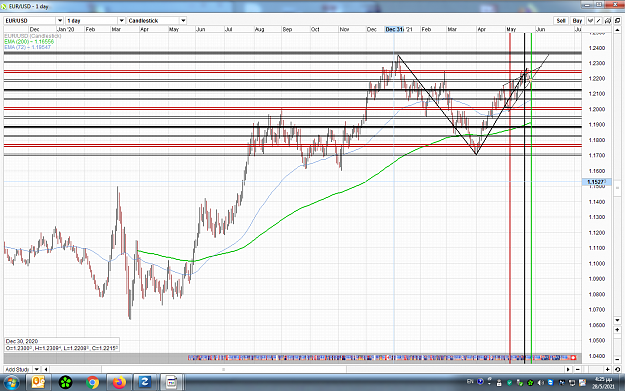The height and width of the screenshot is (391, 625).
Task: Open Outlook from the taskbar
Action: tap(38, 383)
